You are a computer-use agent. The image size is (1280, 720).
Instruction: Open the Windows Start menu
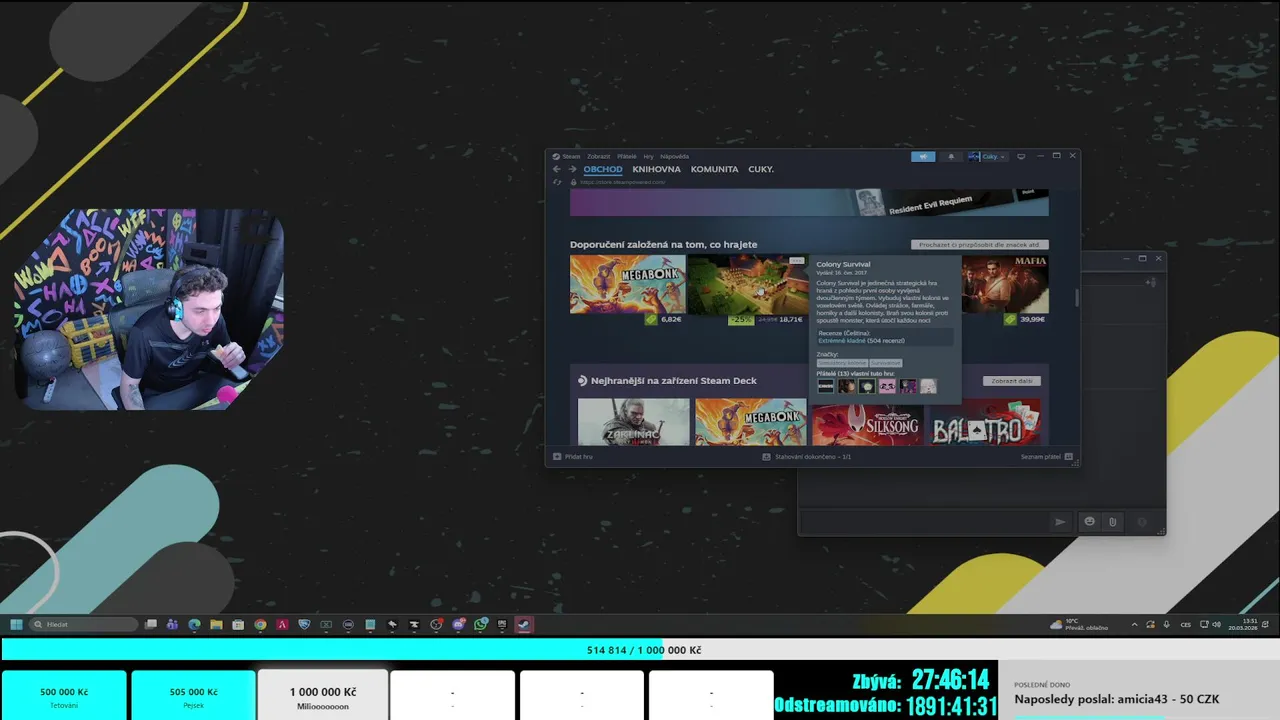pos(16,624)
